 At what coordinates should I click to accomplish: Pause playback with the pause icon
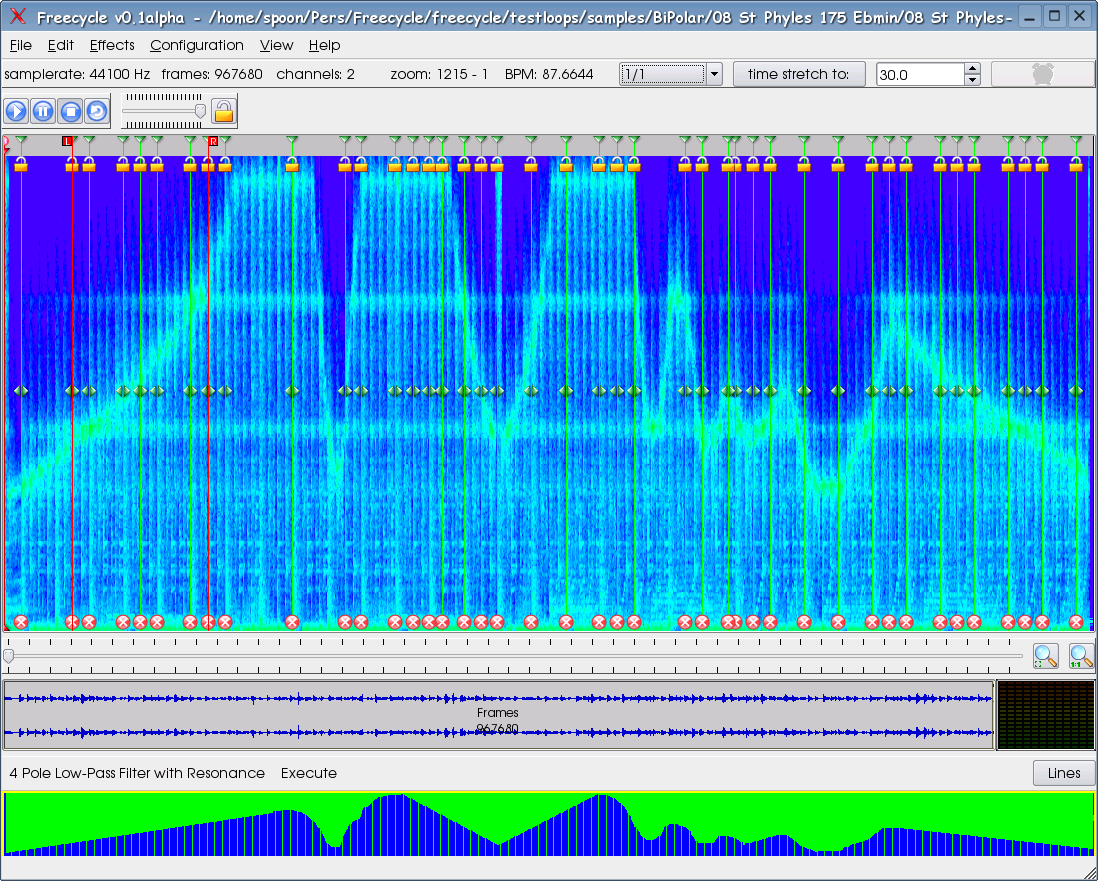point(43,111)
